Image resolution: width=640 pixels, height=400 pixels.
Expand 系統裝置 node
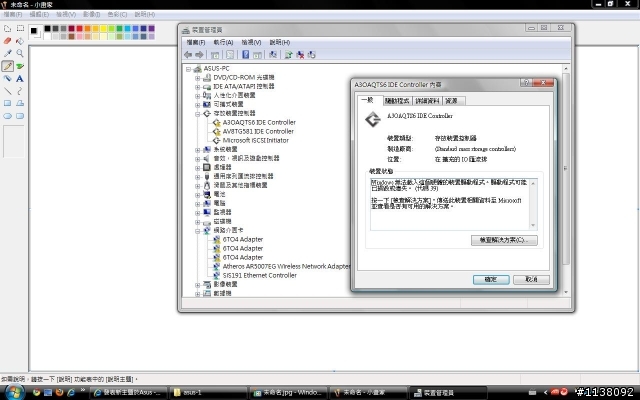click(198, 149)
